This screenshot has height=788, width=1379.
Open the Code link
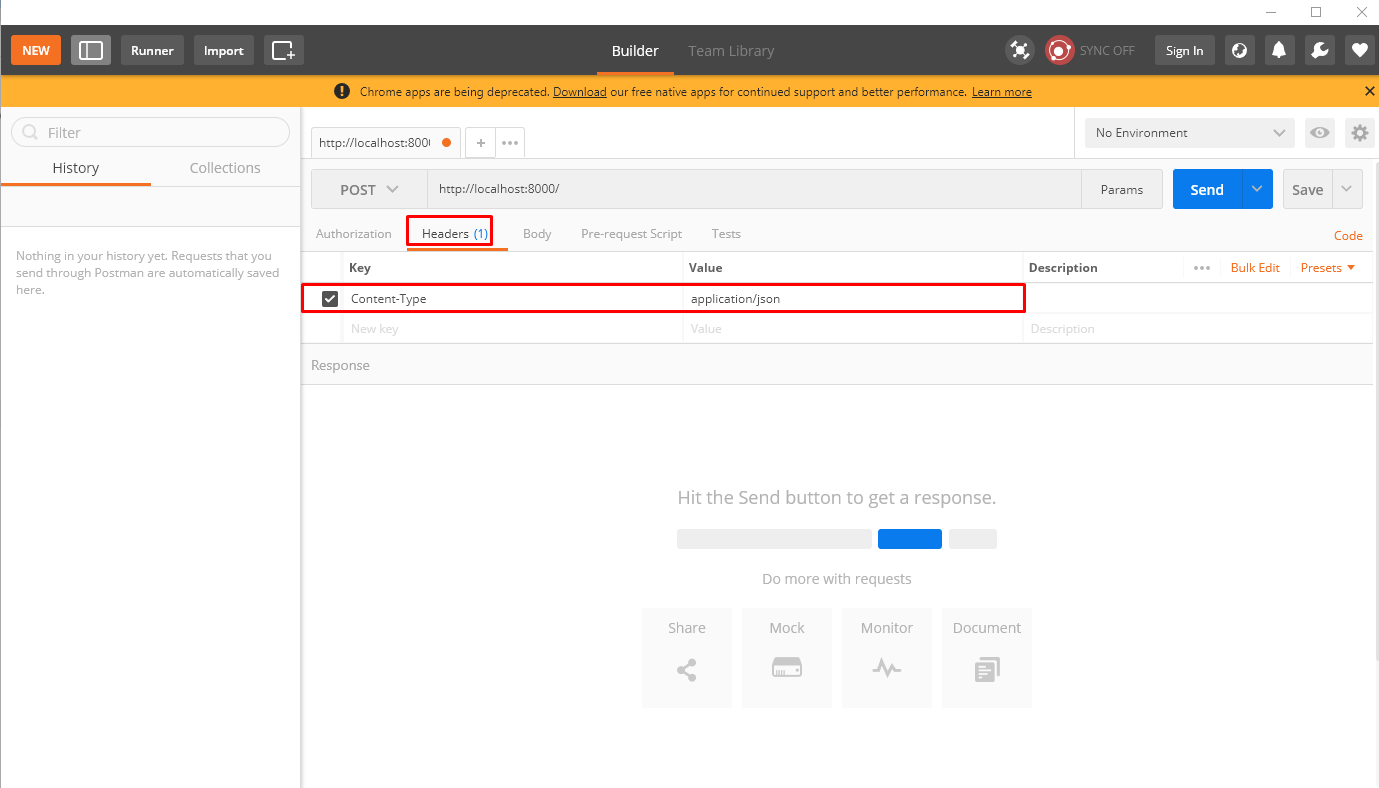[1348, 236]
